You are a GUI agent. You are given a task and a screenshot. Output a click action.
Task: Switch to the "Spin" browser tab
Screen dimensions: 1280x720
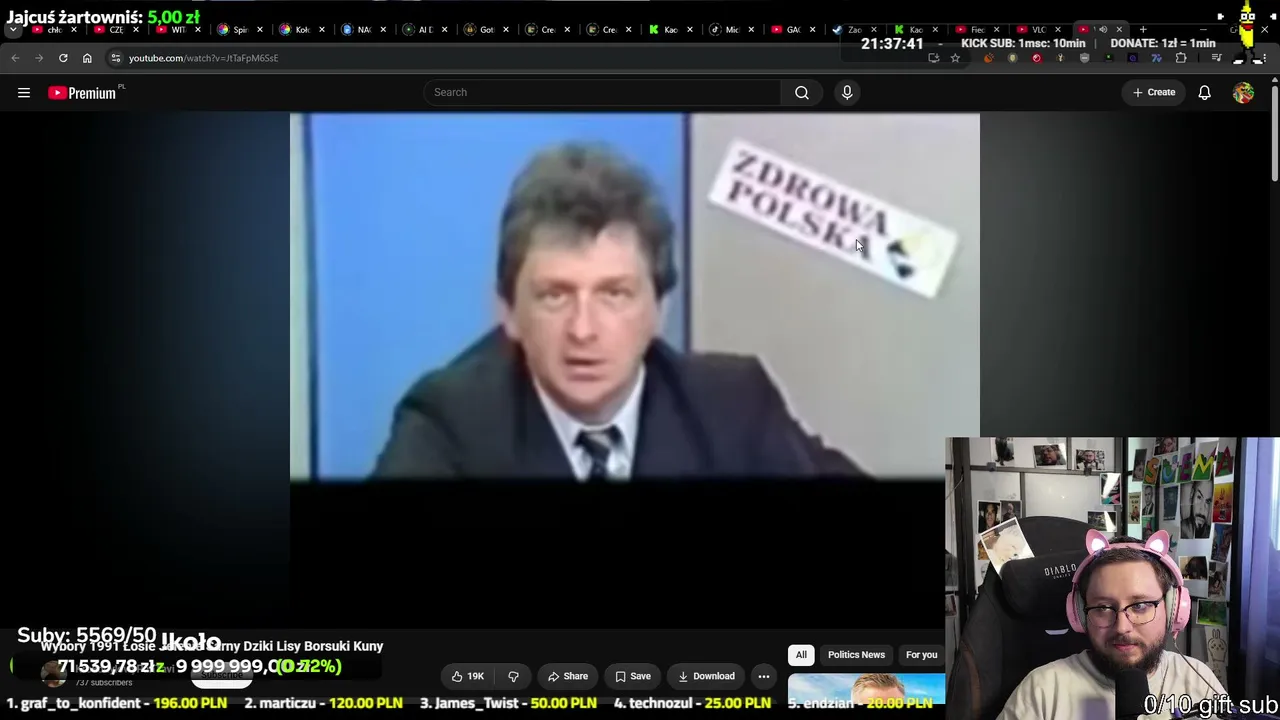pyautogui.click(x=240, y=29)
